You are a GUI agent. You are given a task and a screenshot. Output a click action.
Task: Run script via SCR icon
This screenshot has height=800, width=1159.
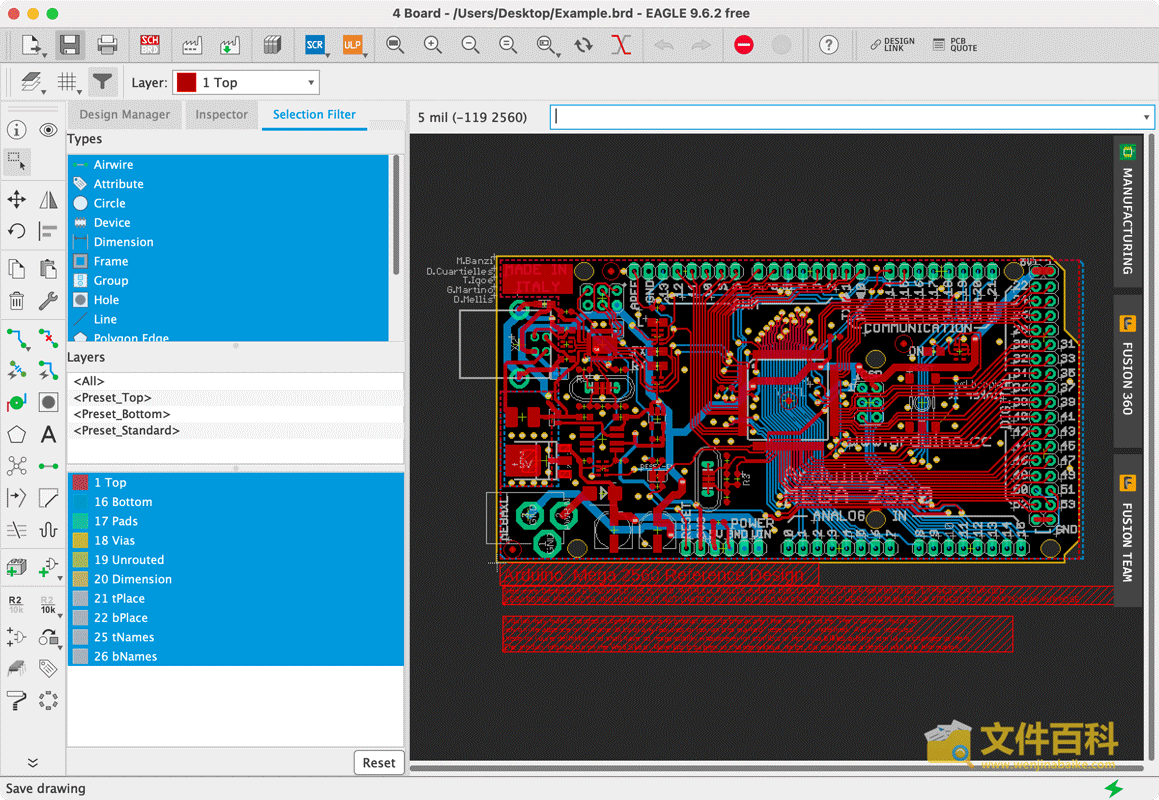pyautogui.click(x=315, y=45)
